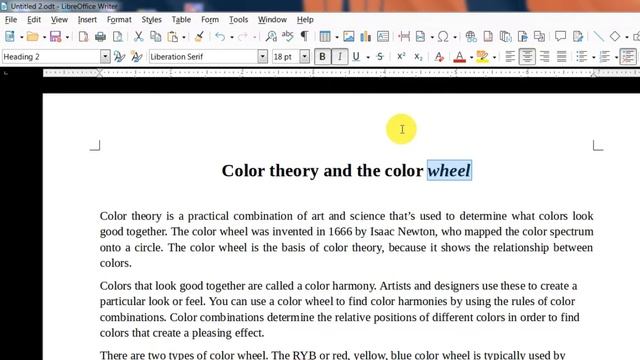Click the Insert Image icon

349,37
